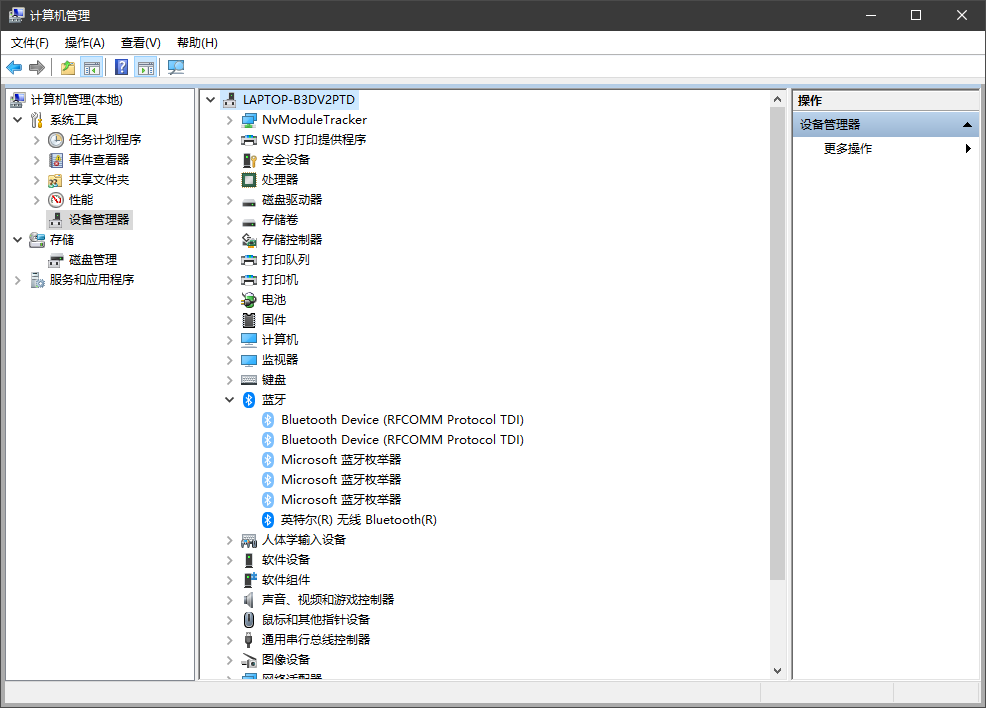This screenshot has height=708, width=986.
Task: Click the device list scroll up arrow
Action: (x=777, y=99)
